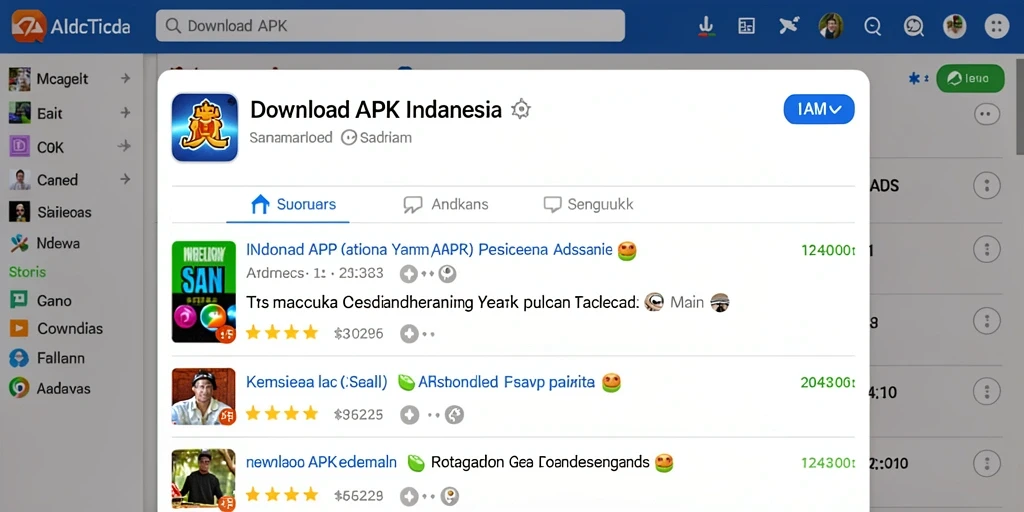This screenshot has height=512, width=1024.
Task: Open the newnlaoo APKedemaln title link
Action: click(321, 462)
